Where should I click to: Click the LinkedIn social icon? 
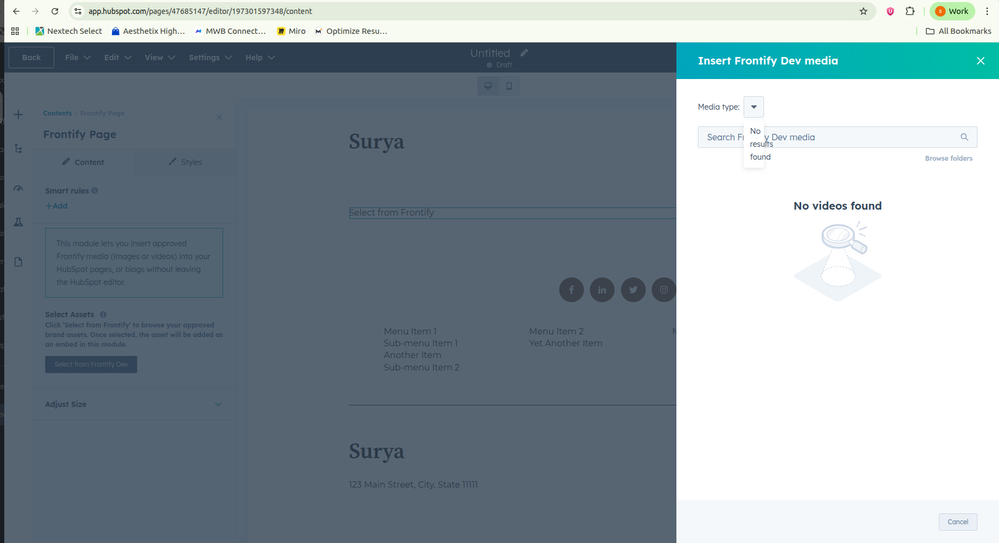pos(602,290)
